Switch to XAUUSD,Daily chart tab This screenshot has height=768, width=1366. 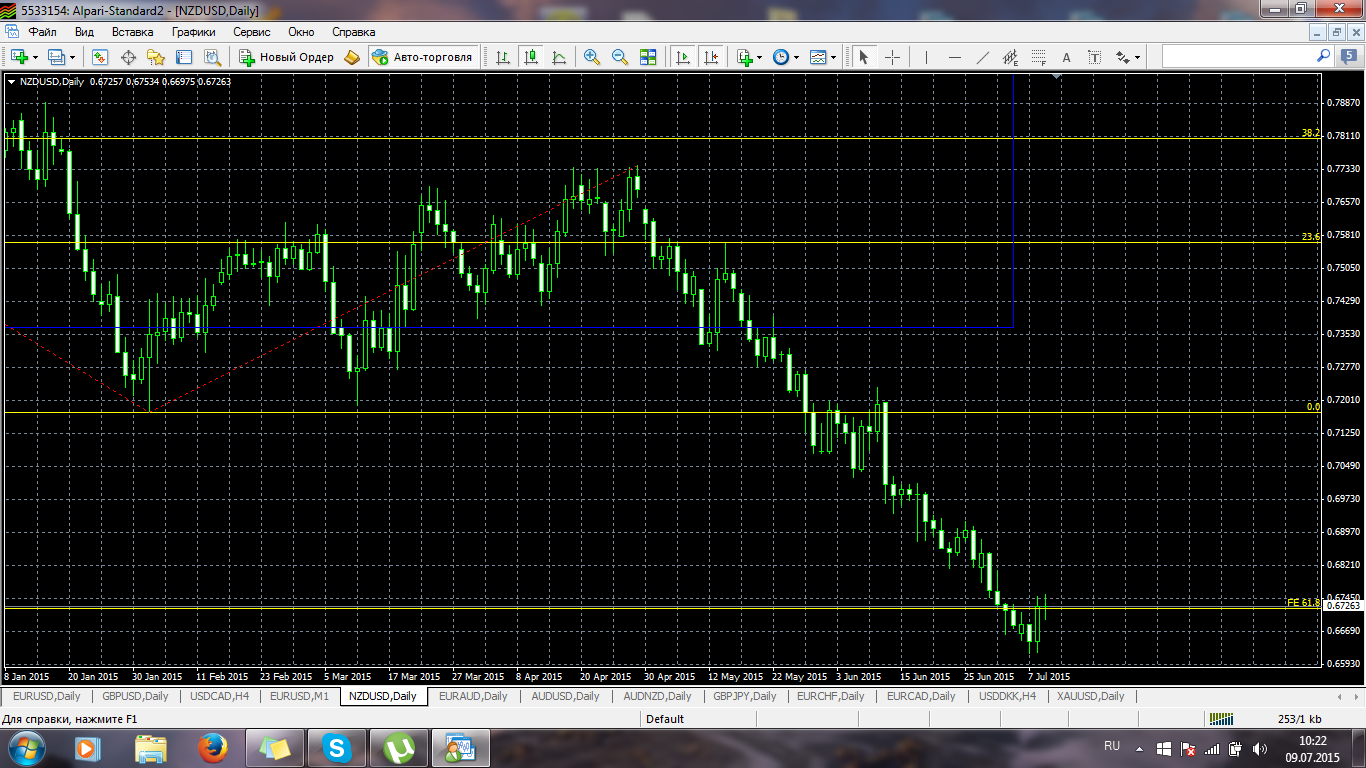coord(1090,696)
